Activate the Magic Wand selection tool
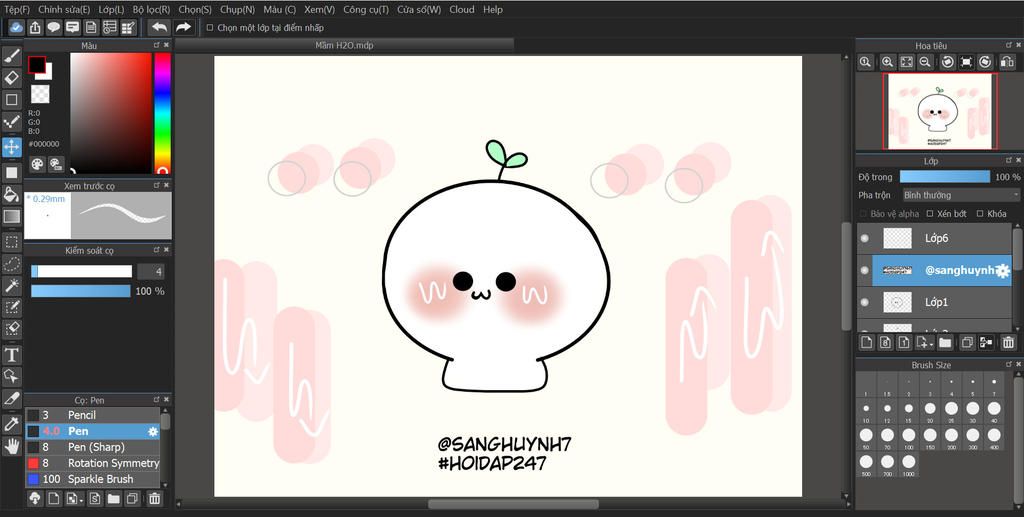This screenshot has width=1024, height=517. [x=12, y=285]
